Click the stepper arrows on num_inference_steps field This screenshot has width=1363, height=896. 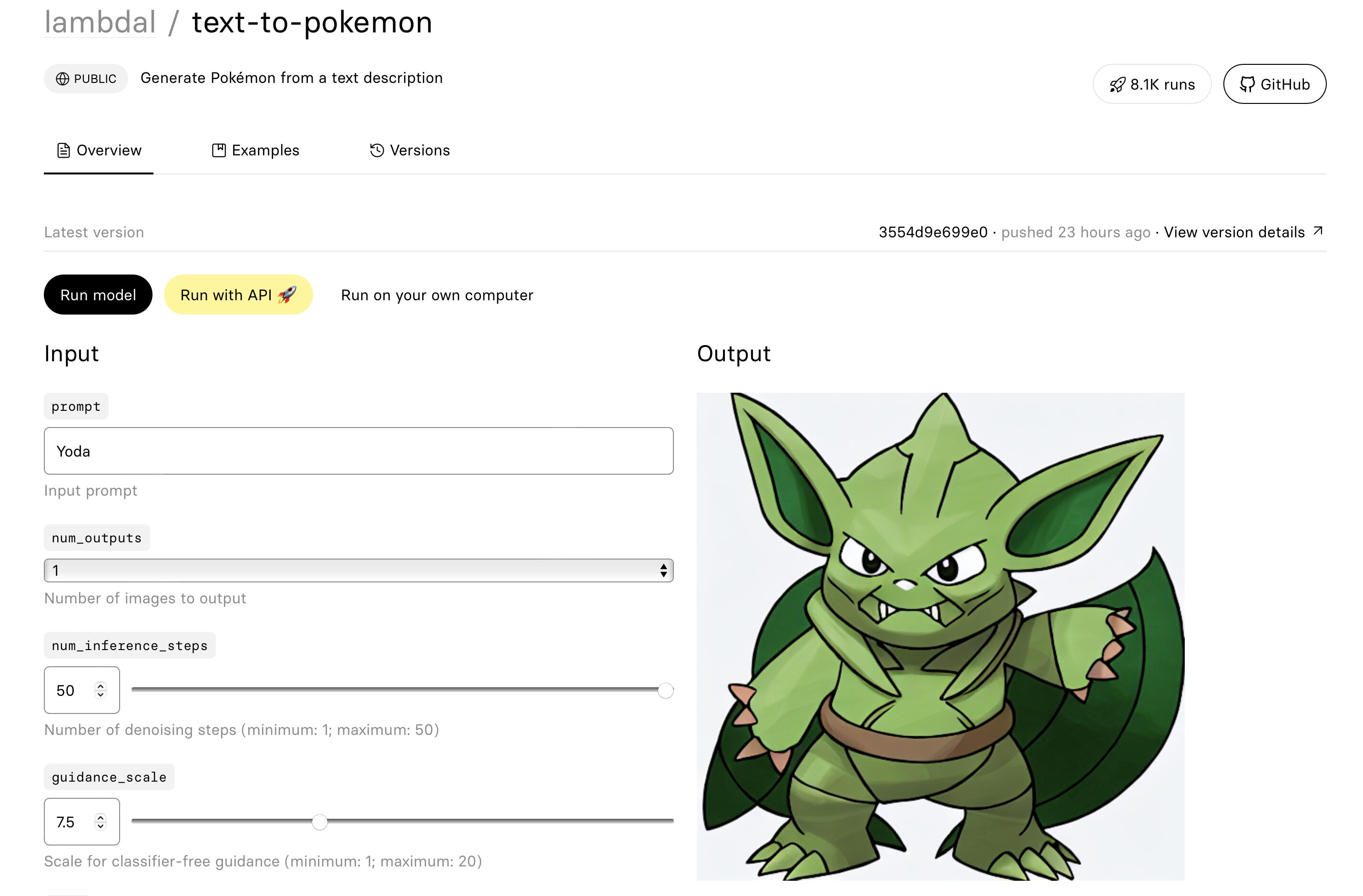pos(101,690)
